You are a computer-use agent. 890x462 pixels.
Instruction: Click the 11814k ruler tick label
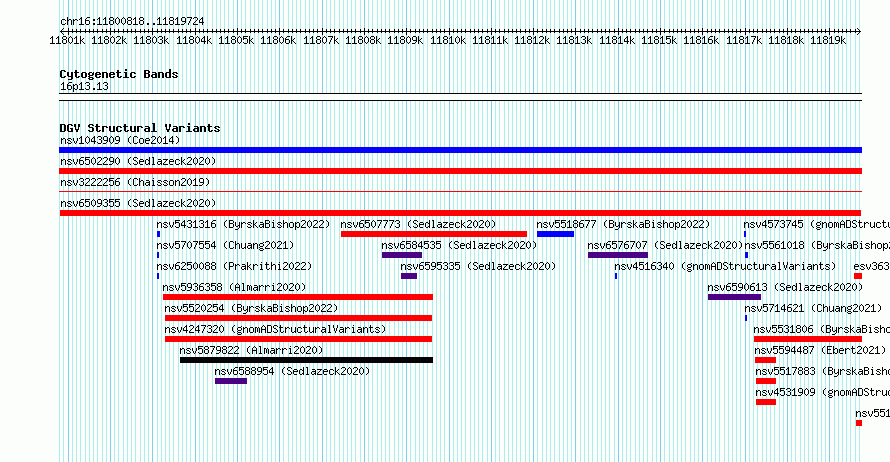tap(616, 40)
